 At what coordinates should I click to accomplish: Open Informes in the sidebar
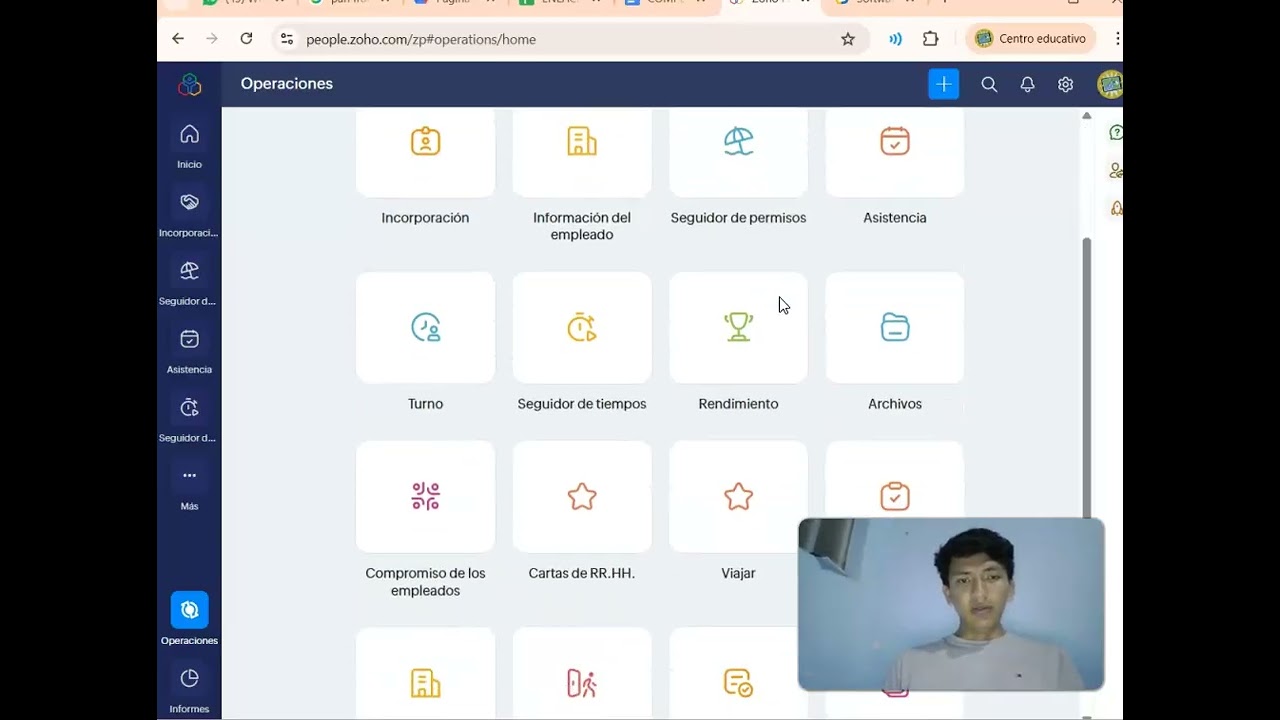tap(189, 689)
